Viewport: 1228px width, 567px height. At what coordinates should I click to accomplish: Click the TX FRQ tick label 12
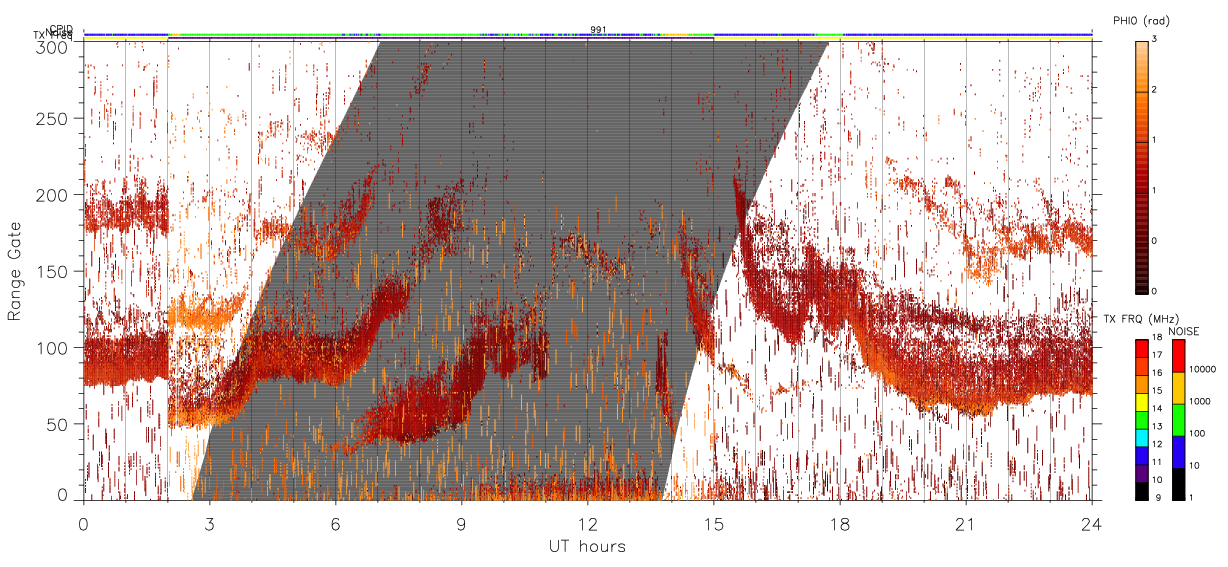pyautogui.click(x=1158, y=444)
